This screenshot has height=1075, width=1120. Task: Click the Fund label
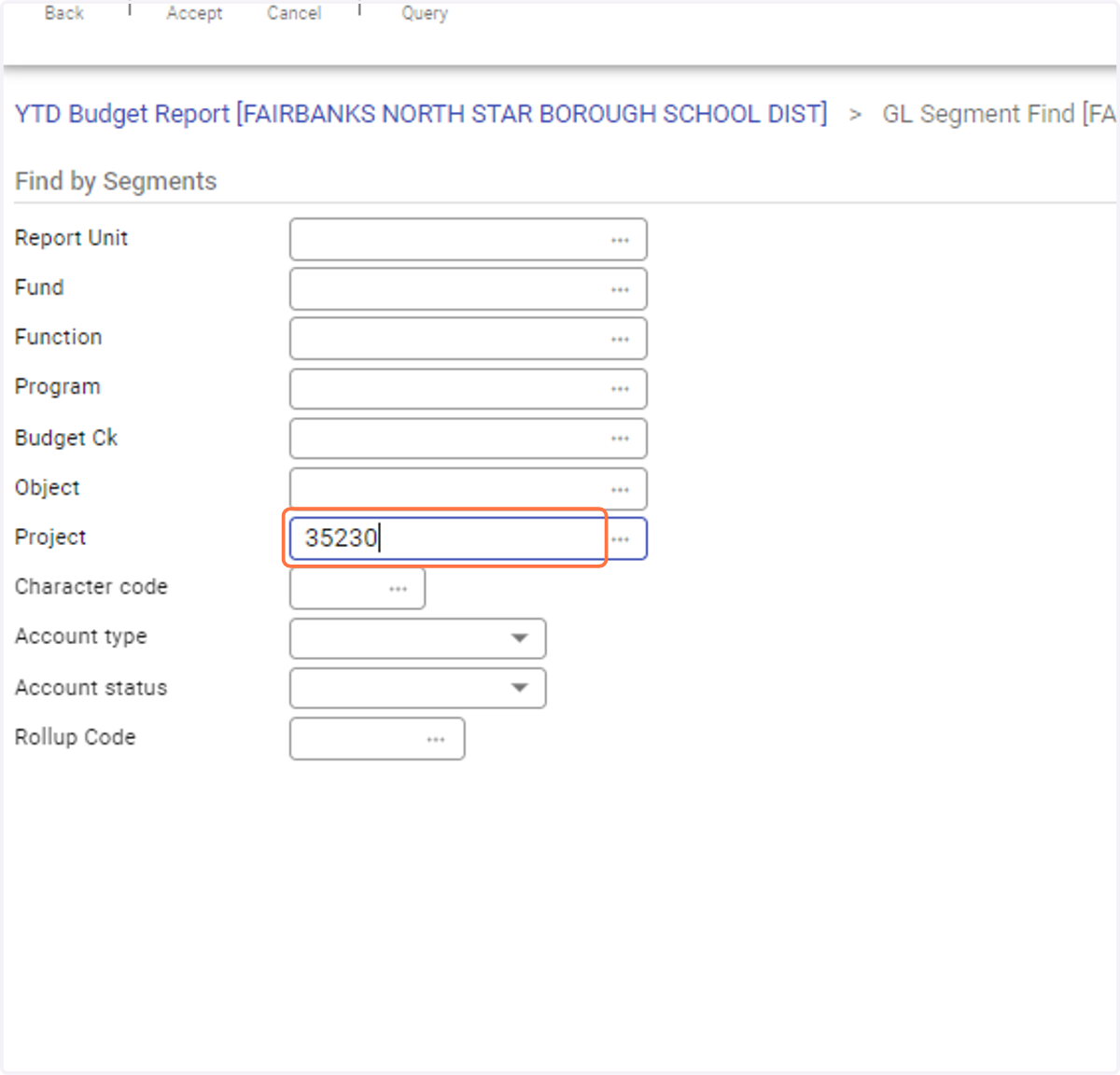point(39,287)
